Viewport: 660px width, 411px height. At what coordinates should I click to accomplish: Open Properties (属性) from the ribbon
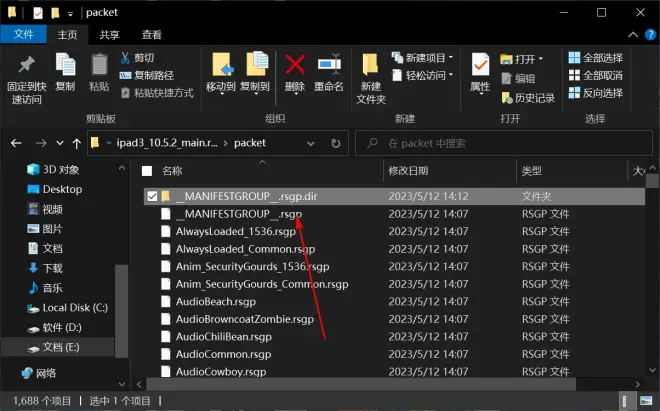(x=480, y=66)
